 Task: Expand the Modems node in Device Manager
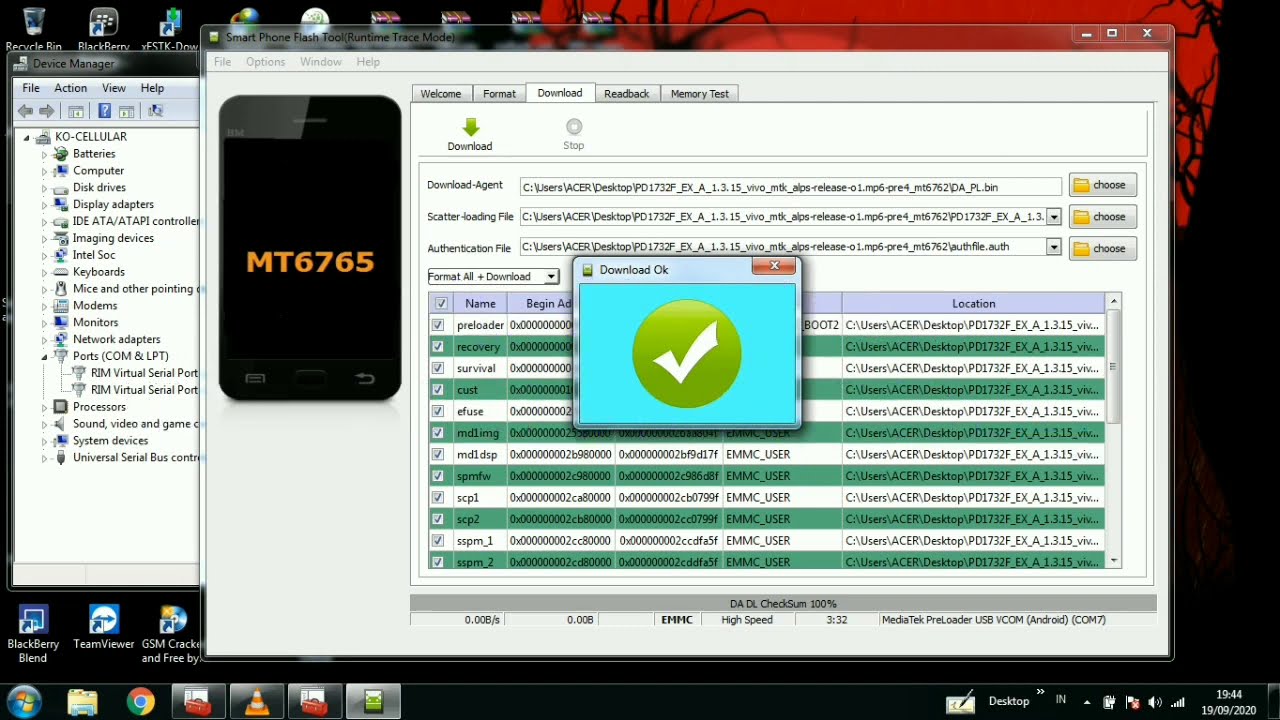(44, 306)
